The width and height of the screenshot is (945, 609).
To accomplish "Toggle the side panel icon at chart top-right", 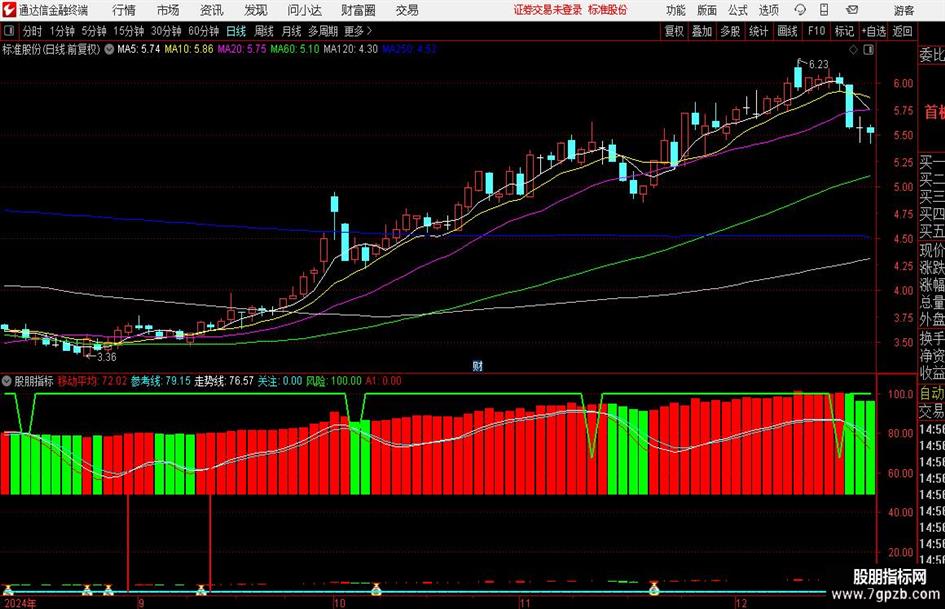I will tap(868, 50).
